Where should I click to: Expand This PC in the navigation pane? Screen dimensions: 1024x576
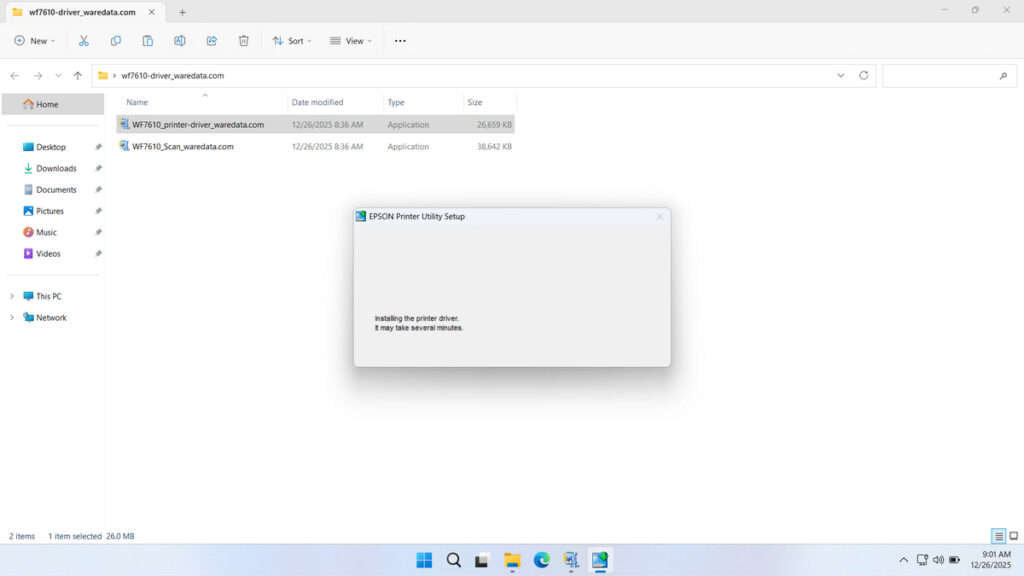tap(12, 296)
